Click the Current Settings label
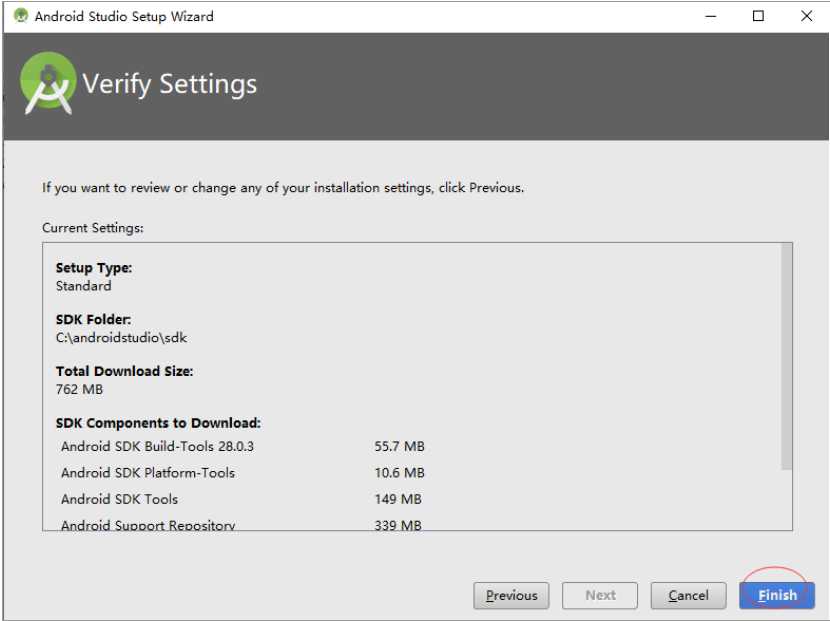Screen dimensions: 830x621 [x=93, y=228]
